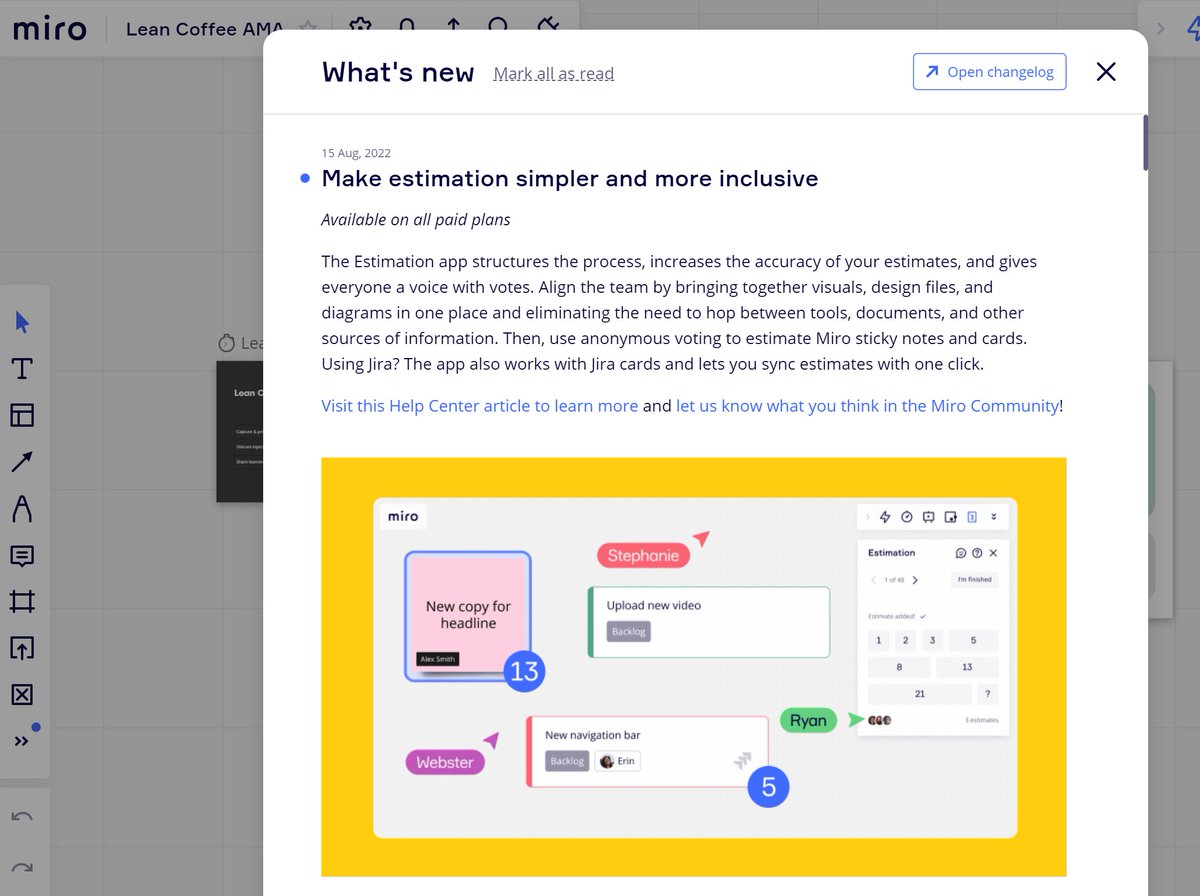Image resolution: width=1200 pixels, height=896 pixels.
Task: Click the paragraph starting The Estimation app structures
Action: click(x=680, y=313)
